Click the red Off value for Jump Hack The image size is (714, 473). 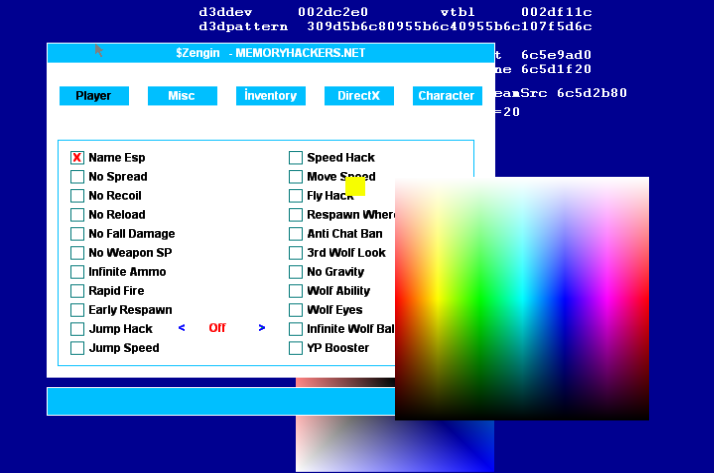[x=217, y=328]
